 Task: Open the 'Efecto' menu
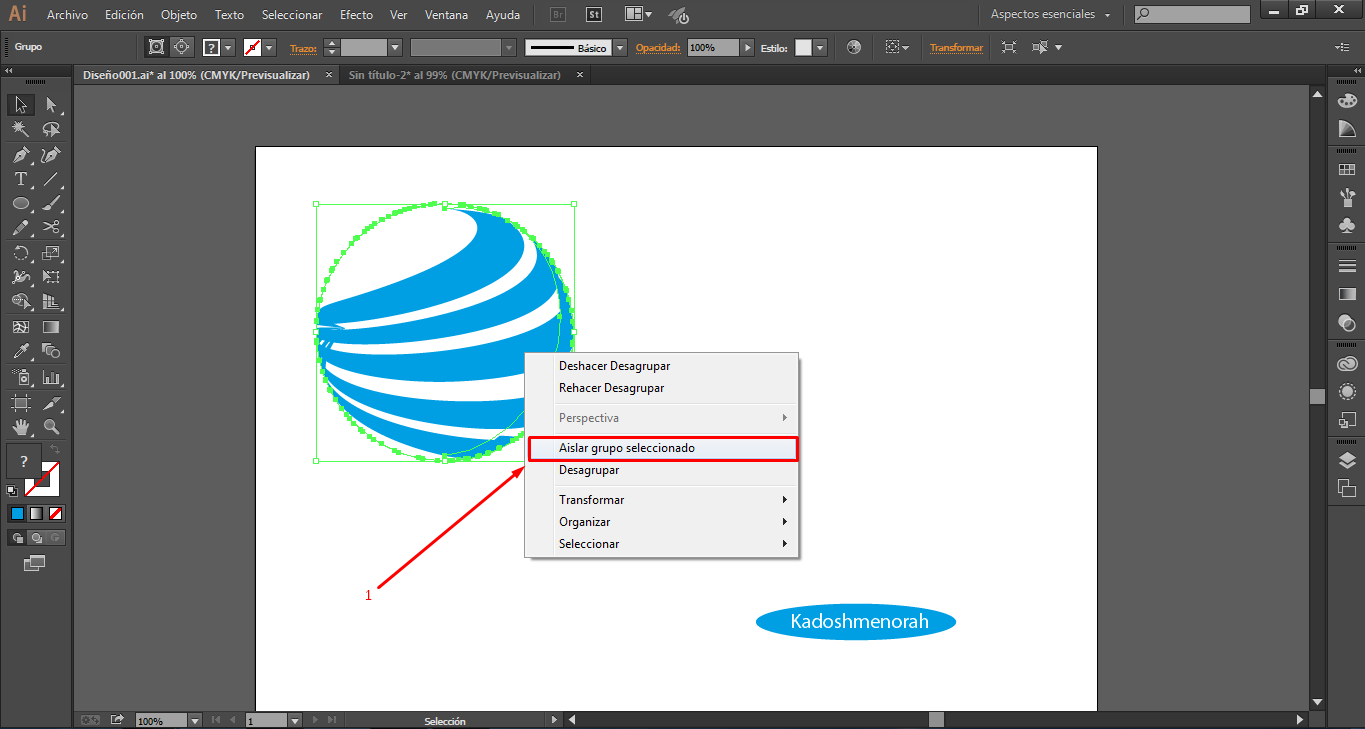(x=356, y=15)
